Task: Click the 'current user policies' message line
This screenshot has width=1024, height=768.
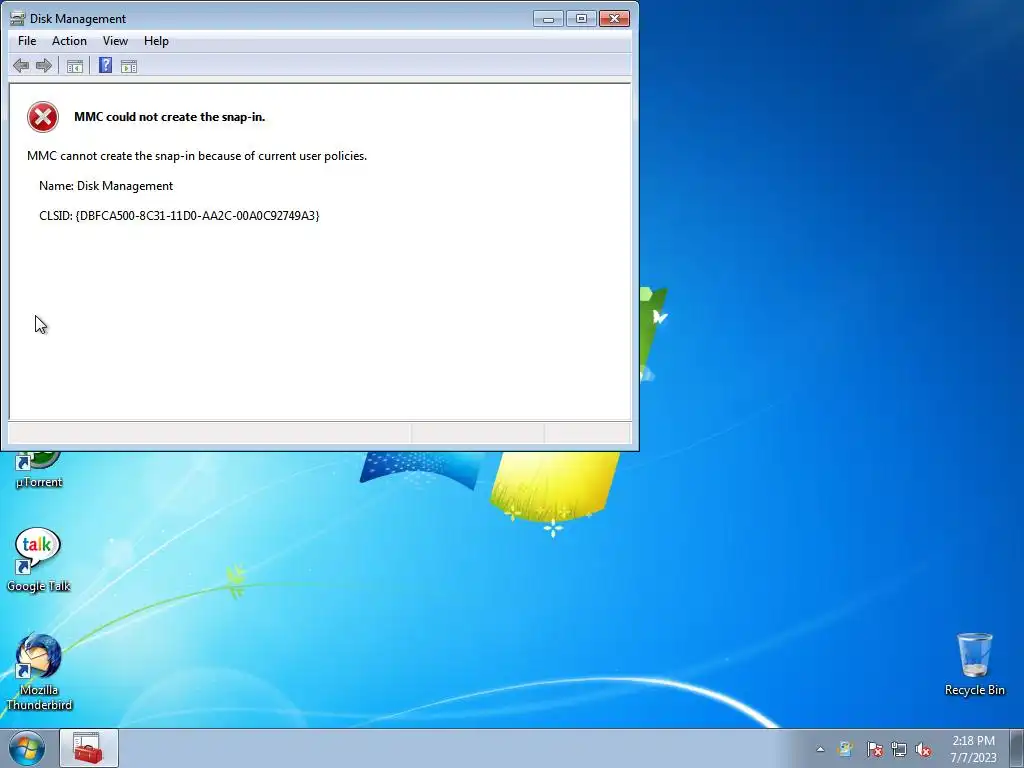Action: point(197,155)
